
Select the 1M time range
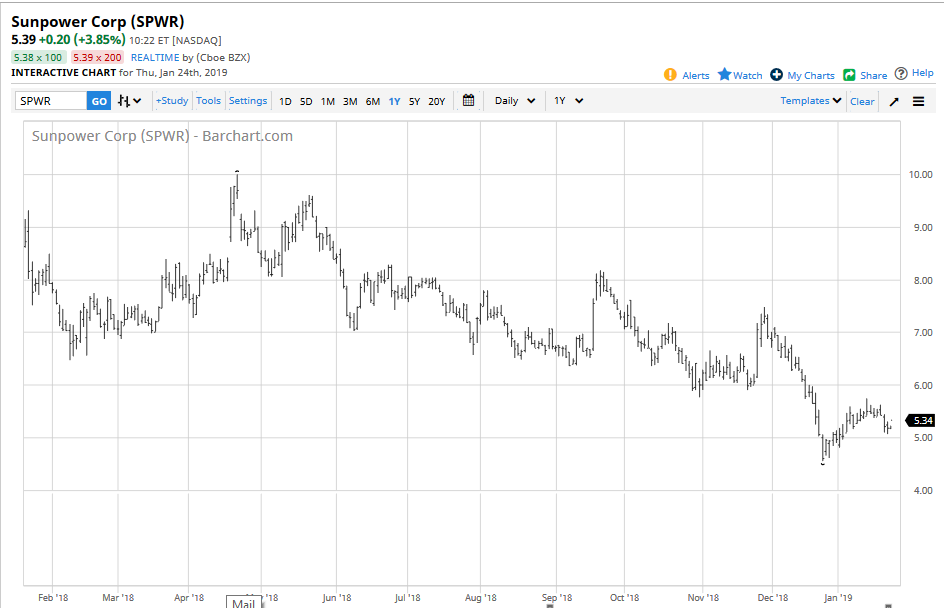click(328, 101)
